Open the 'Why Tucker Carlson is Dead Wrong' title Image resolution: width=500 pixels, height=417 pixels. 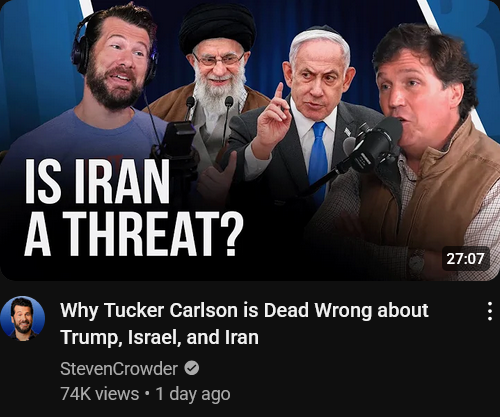[244, 310]
